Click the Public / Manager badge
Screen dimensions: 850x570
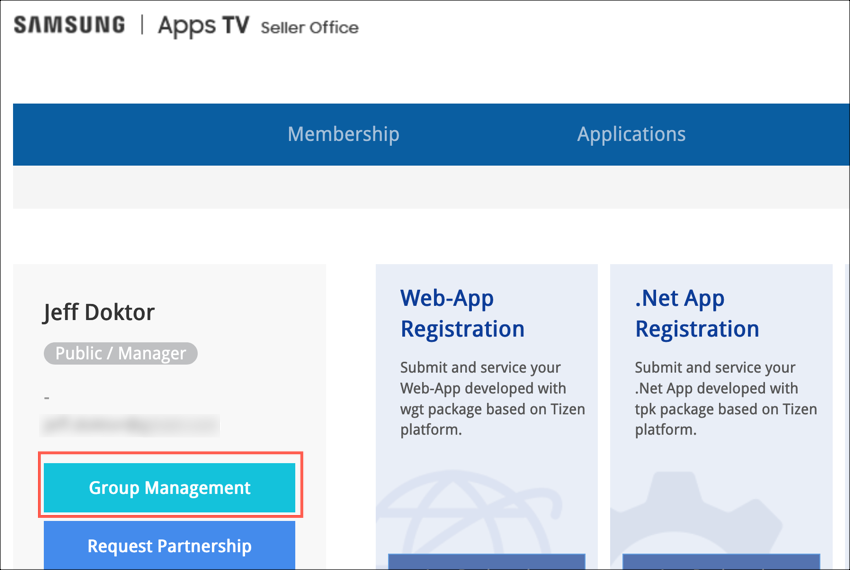(120, 353)
